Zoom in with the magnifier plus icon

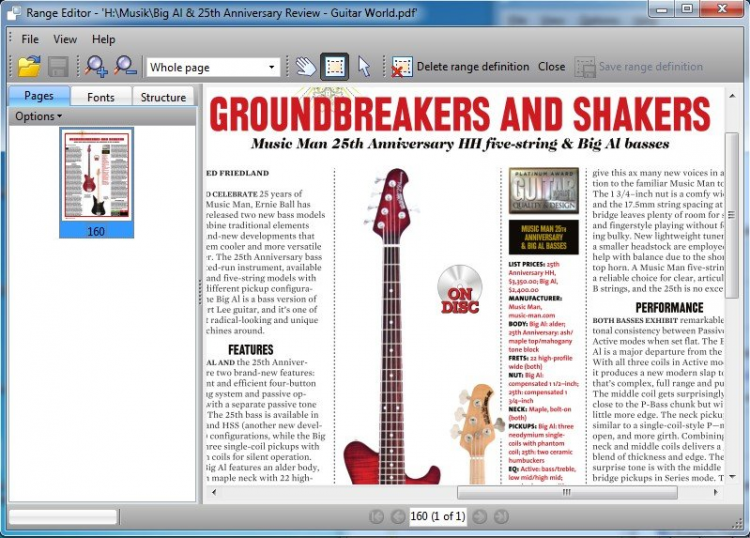pos(96,66)
